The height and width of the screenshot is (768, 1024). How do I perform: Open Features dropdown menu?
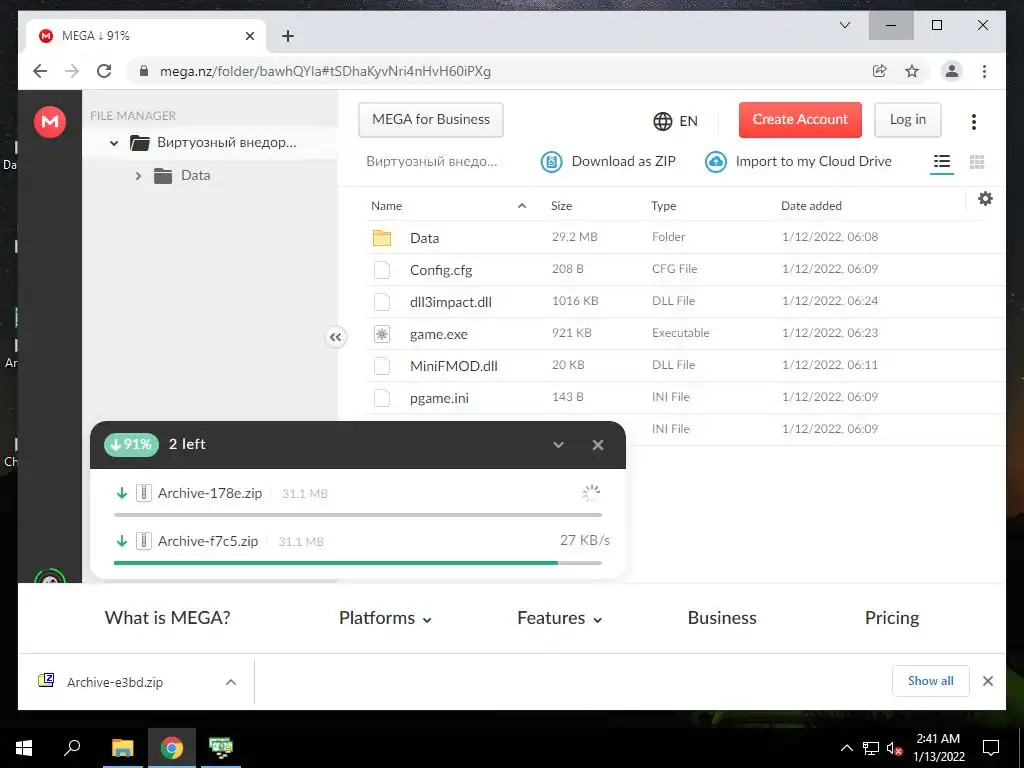tap(560, 618)
